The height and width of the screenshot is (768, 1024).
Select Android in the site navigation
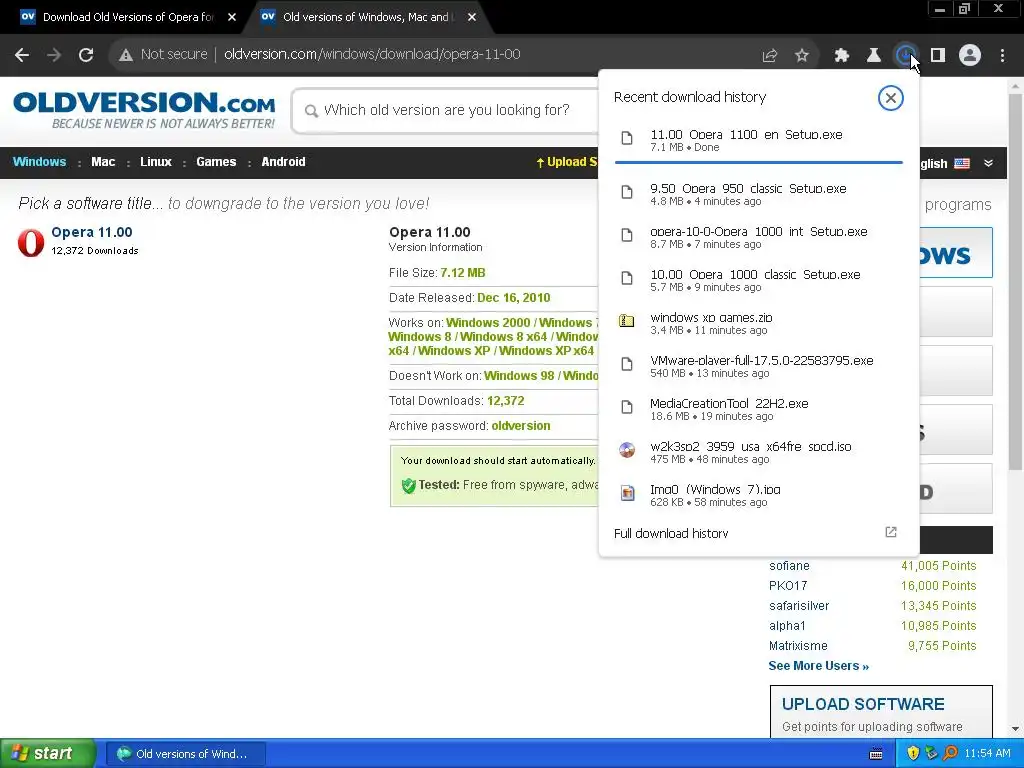pos(283,162)
